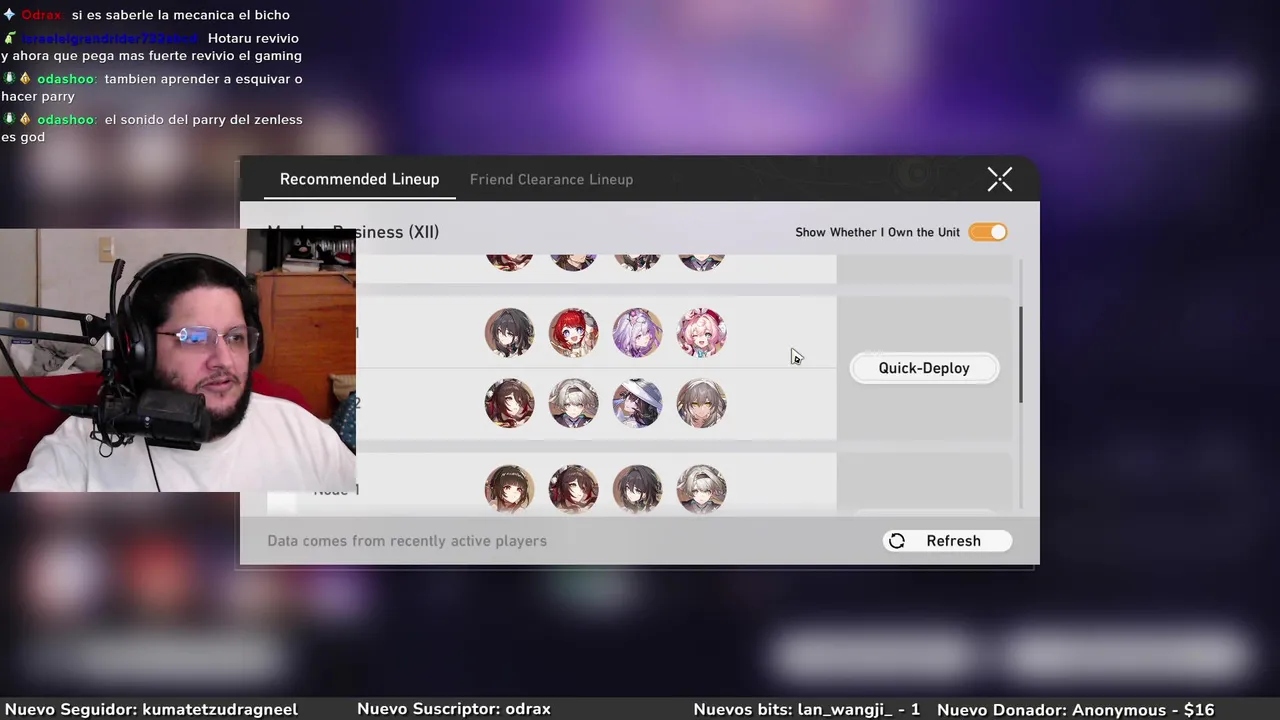Toggle the Show Whether I Own the Unit switch
Viewport: 1280px width, 720px height.
(x=988, y=232)
